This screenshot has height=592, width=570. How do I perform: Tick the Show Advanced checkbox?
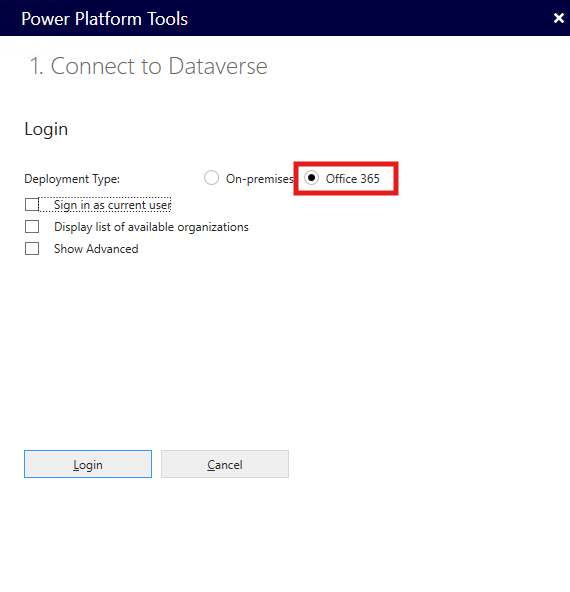point(32,249)
